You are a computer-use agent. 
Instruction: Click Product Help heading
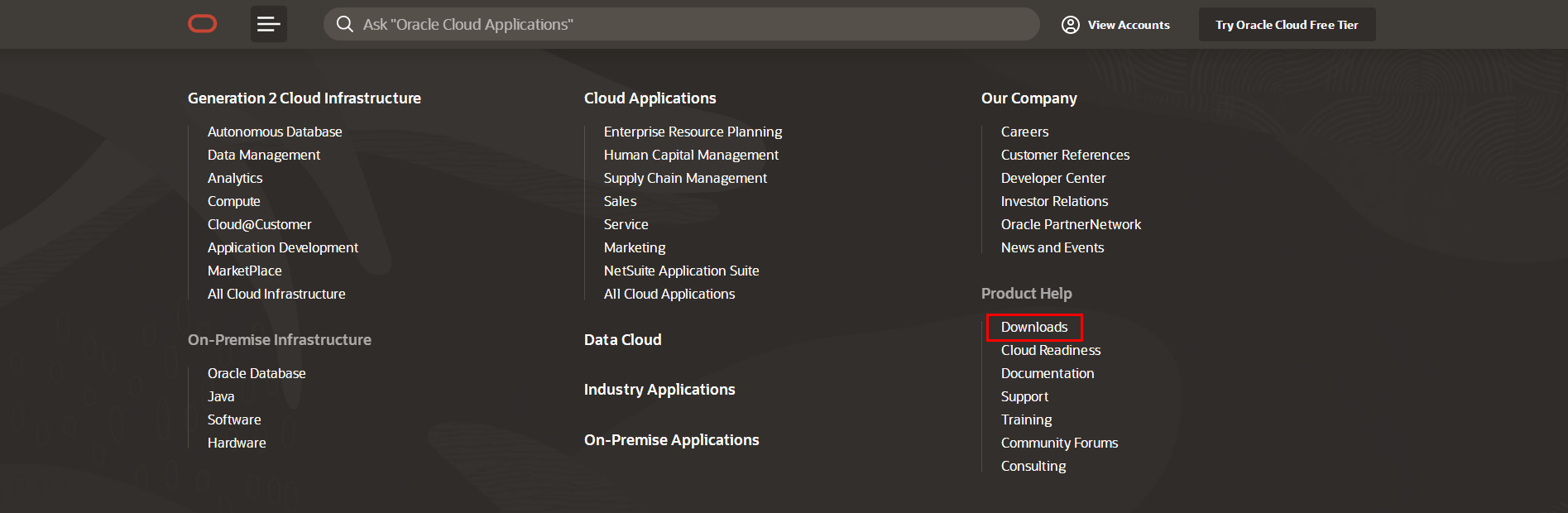[1027, 294]
